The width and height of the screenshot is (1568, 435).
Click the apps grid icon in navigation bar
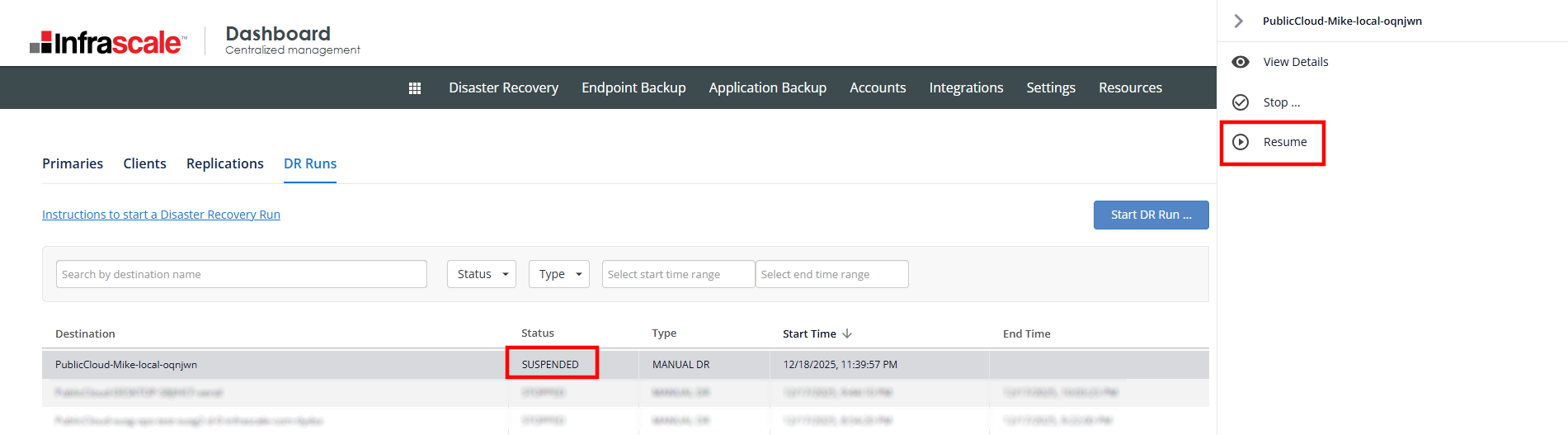(415, 88)
